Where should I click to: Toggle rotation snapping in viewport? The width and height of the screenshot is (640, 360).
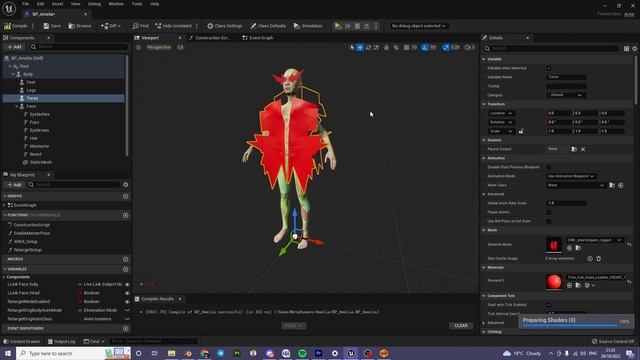click(x=425, y=47)
